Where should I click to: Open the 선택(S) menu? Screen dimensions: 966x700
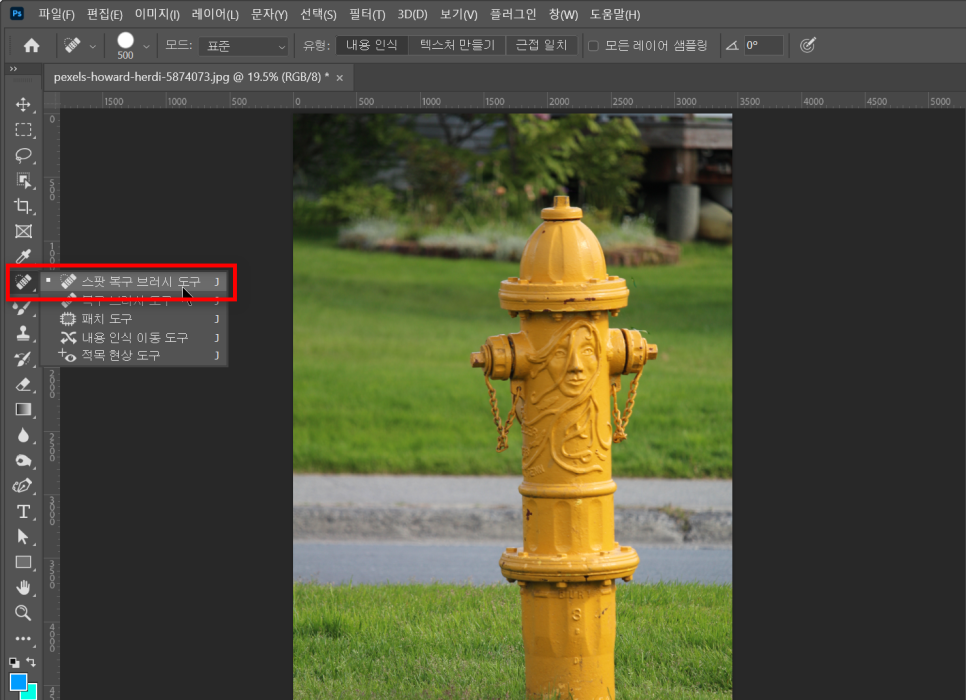click(318, 14)
